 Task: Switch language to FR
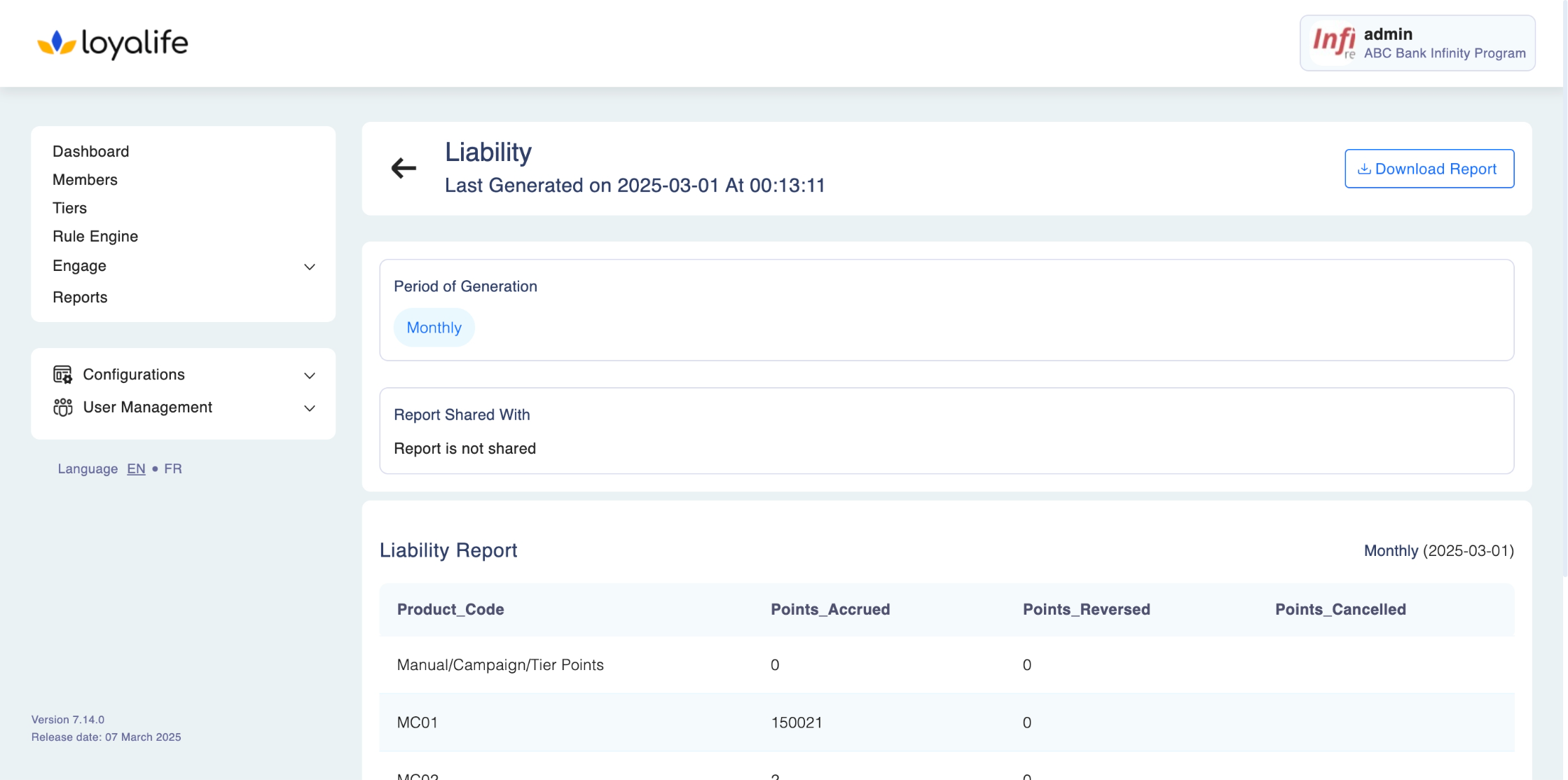coord(172,469)
